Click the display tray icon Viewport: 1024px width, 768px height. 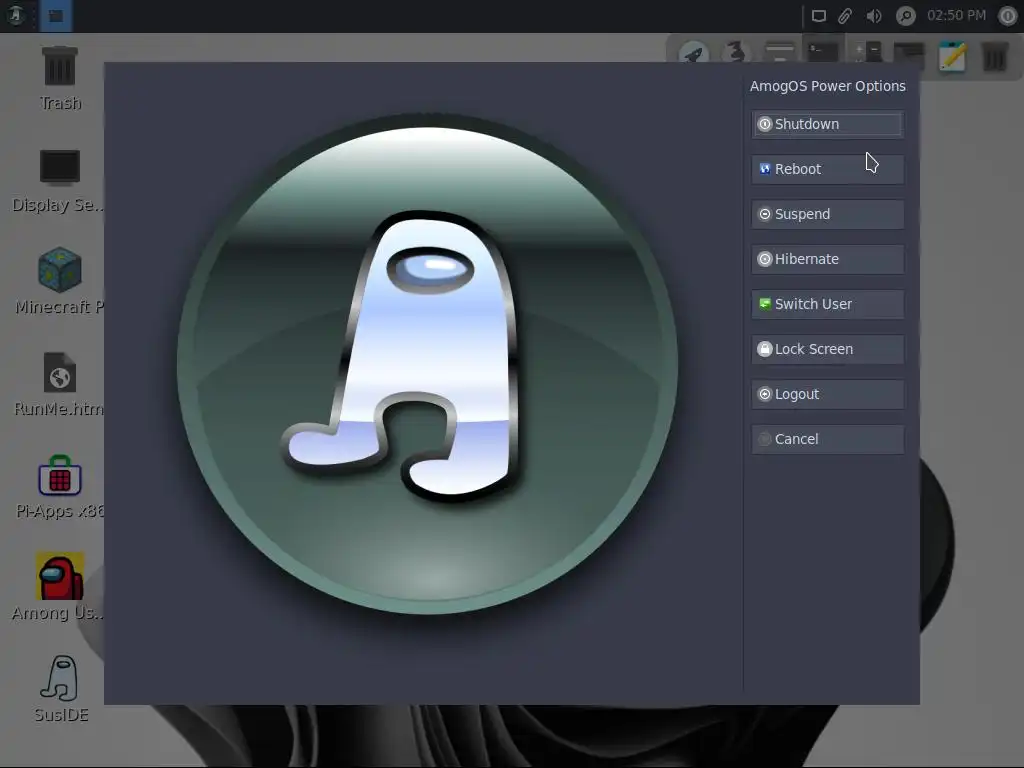[818, 16]
